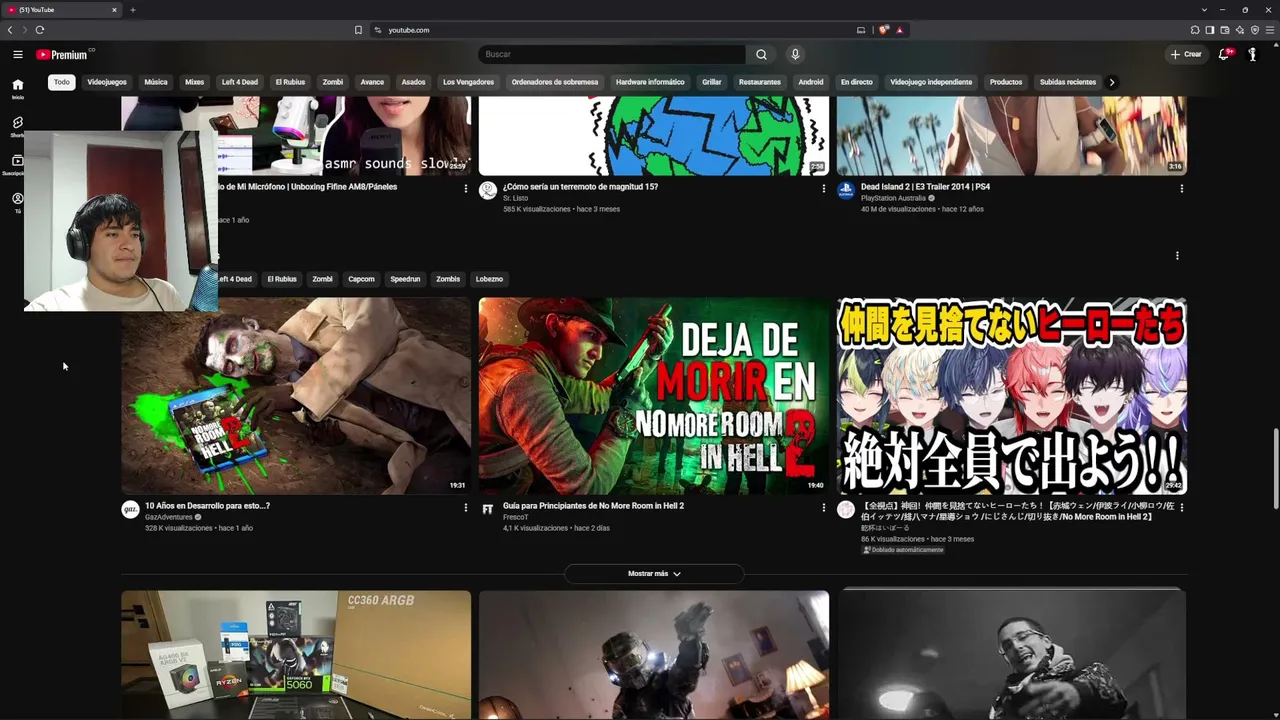Open the browser's main menu icon
The image size is (1280, 720).
[x=1270, y=30]
